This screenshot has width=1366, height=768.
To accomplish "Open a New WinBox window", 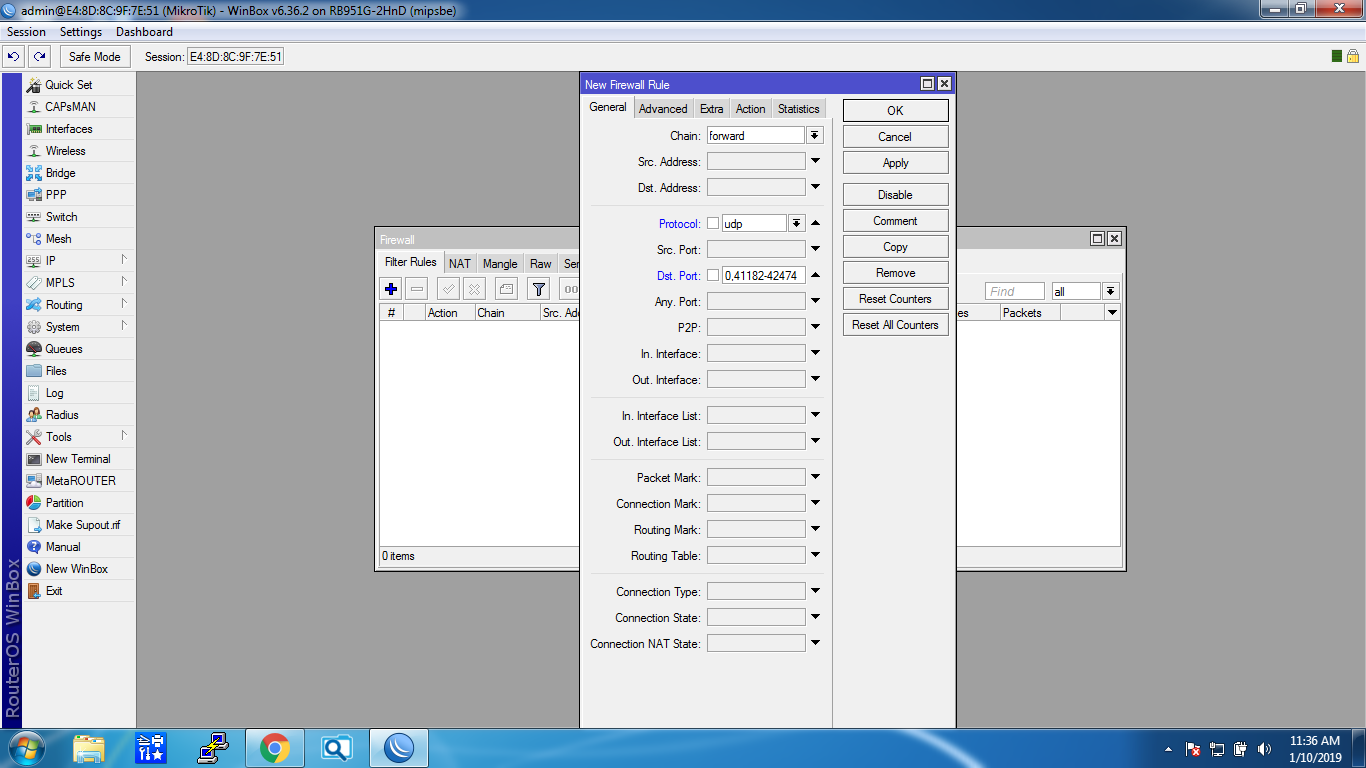I will [x=78, y=569].
